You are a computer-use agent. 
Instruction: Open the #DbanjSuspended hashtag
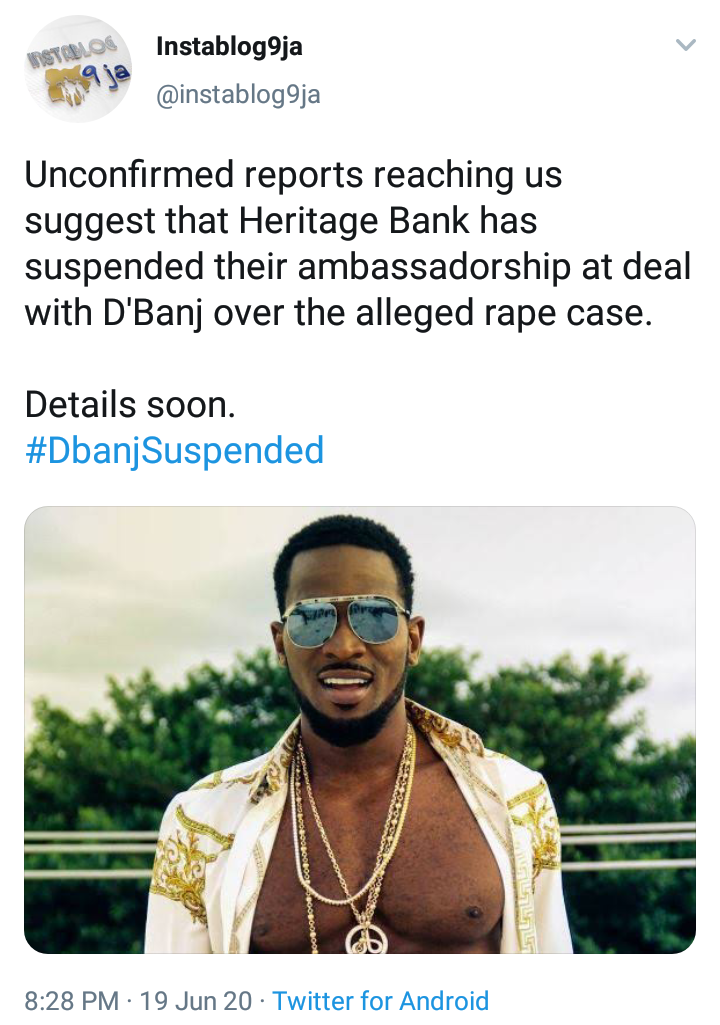coord(174,451)
